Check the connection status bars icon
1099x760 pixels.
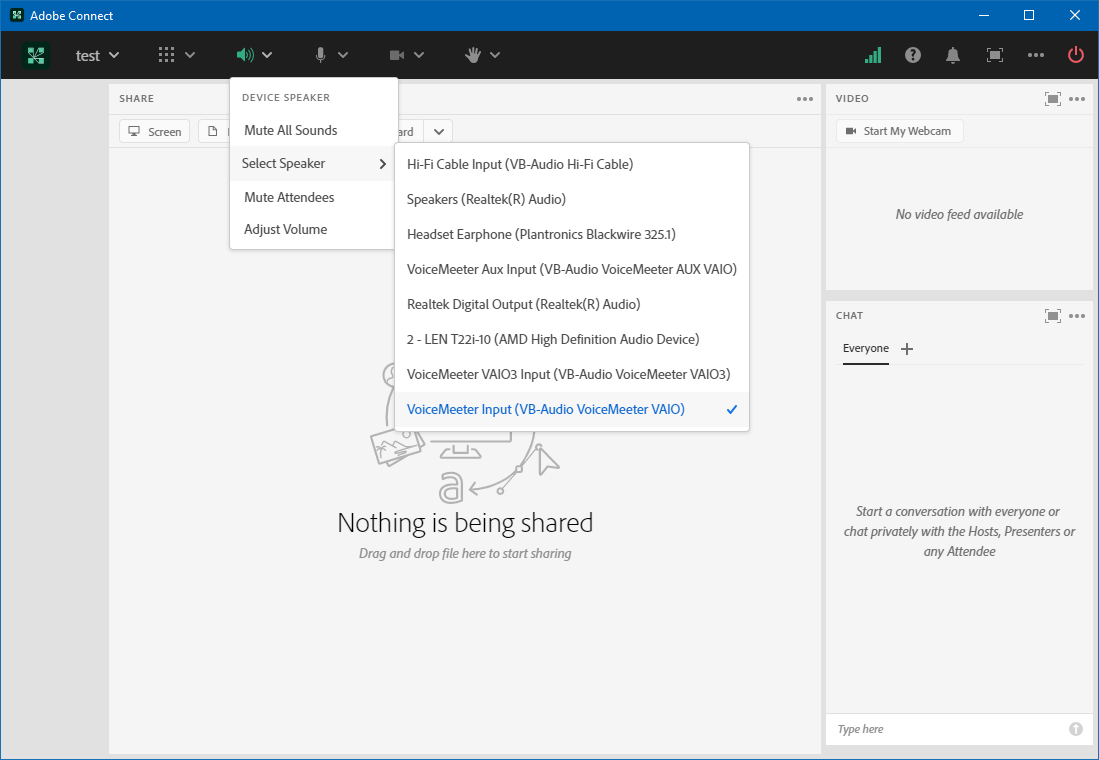click(873, 55)
